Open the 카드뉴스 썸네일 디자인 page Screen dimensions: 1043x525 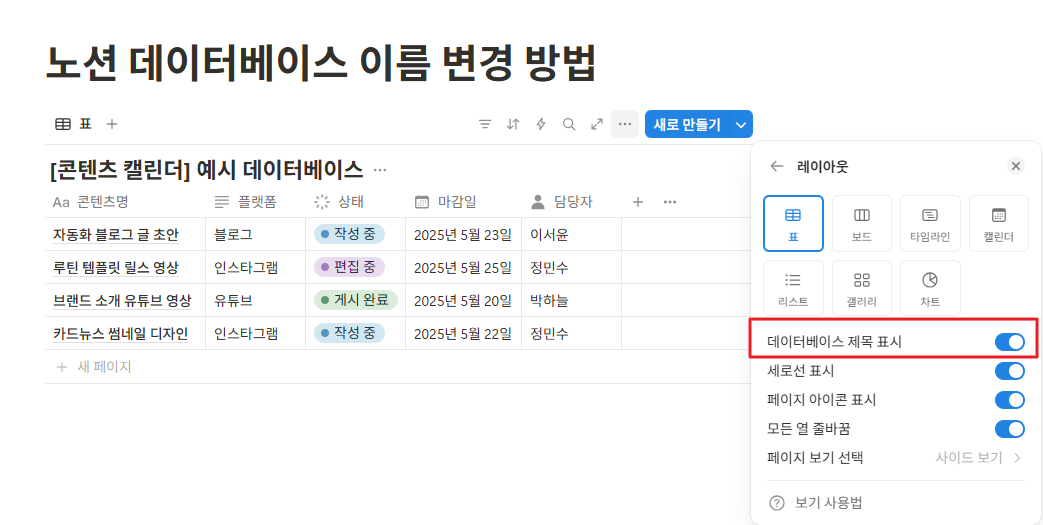tap(120, 334)
